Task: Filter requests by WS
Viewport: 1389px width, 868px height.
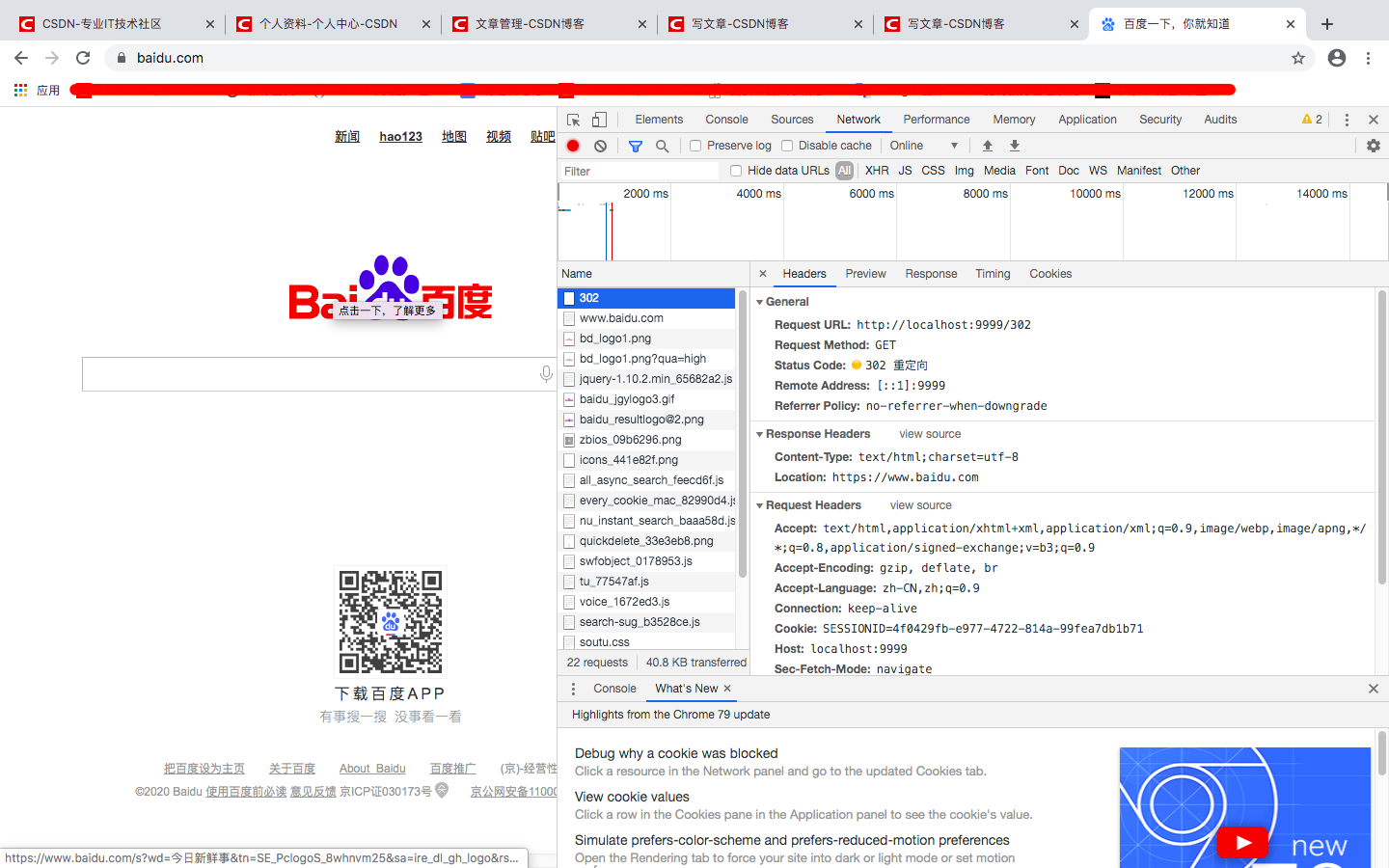Action: (1098, 171)
